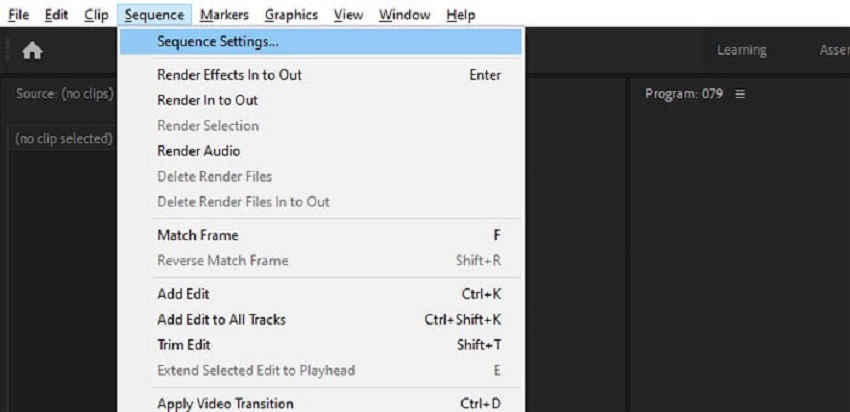The height and width of the screenshot is (412, 850).
Task: Select Render Effects In to Out
Action: [x=229, y=75]
